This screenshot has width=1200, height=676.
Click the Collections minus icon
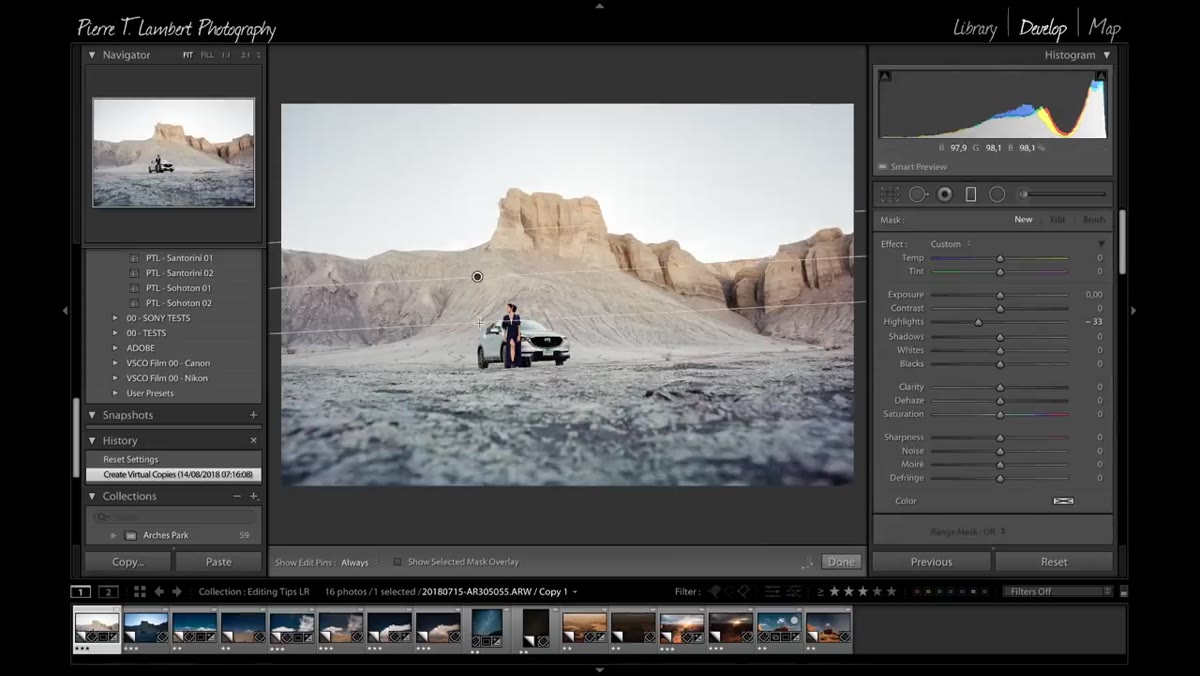(x=237, y=496)
